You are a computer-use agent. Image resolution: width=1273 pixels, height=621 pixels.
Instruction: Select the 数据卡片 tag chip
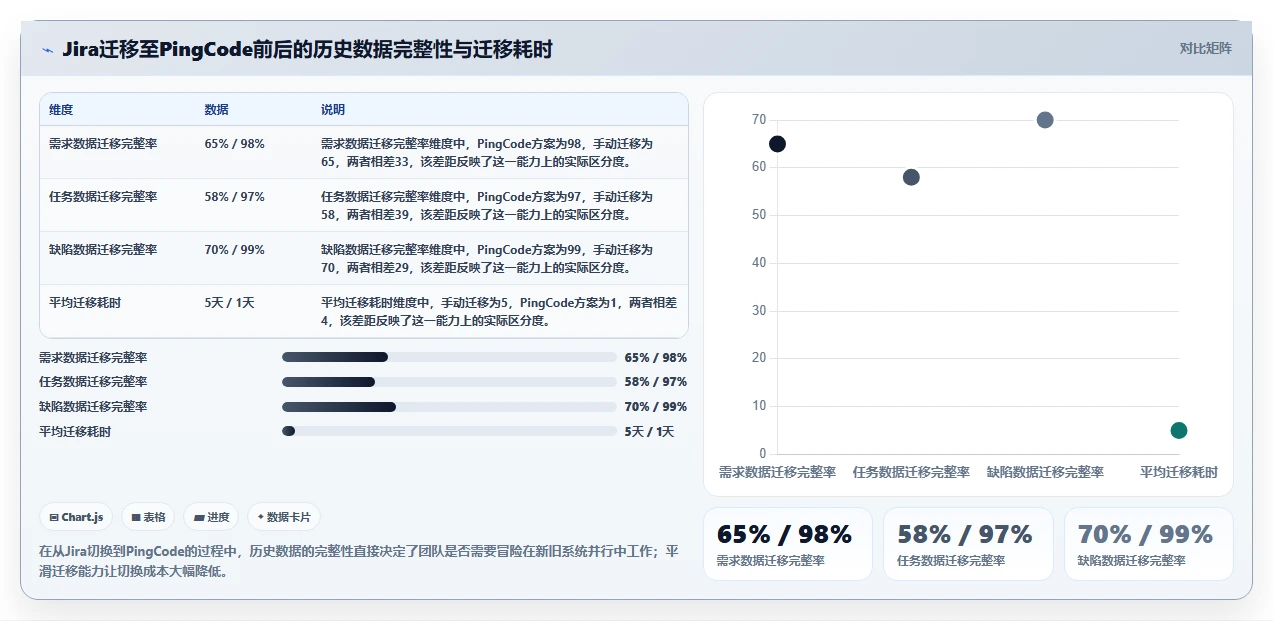[x=284, y=517]
